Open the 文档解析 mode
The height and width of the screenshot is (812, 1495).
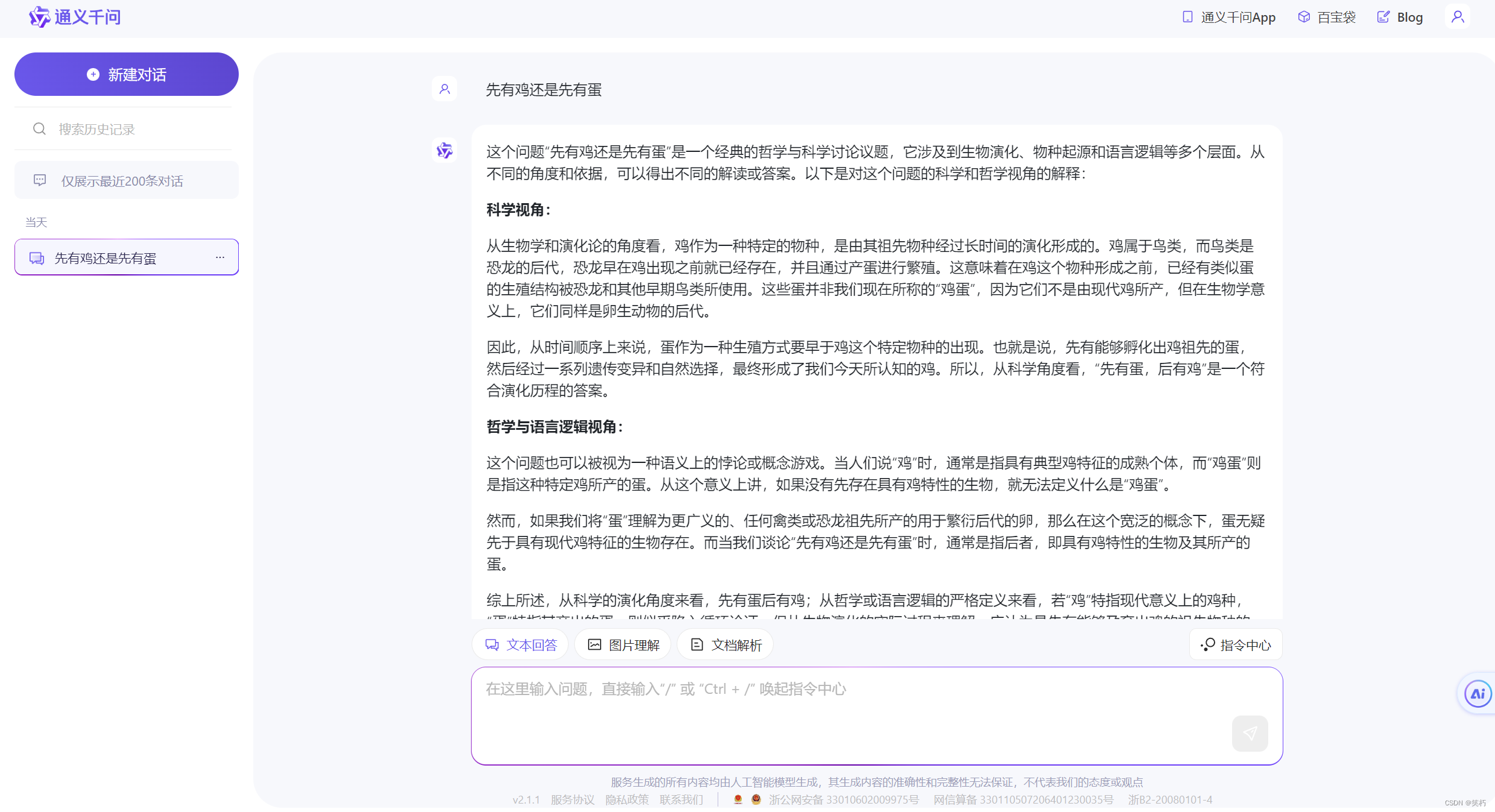[x=725, y=644]
